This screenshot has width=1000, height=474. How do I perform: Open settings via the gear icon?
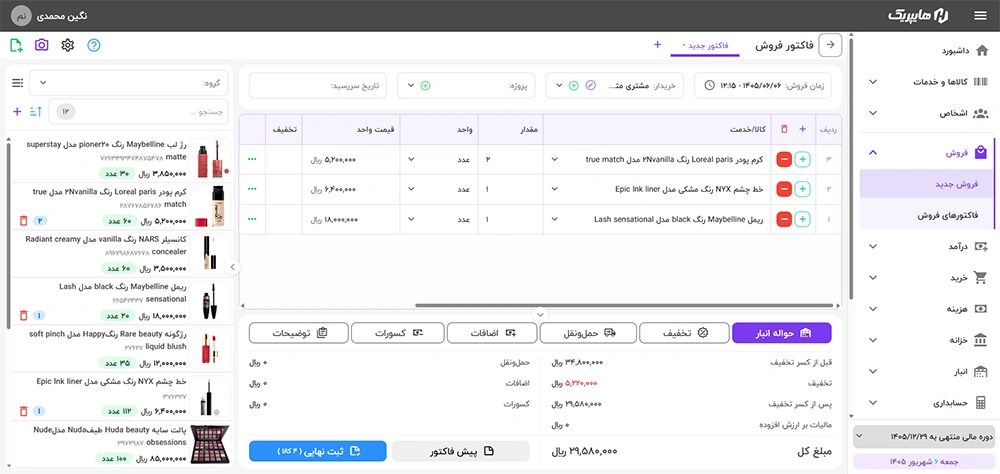click(x=68, y=45)
